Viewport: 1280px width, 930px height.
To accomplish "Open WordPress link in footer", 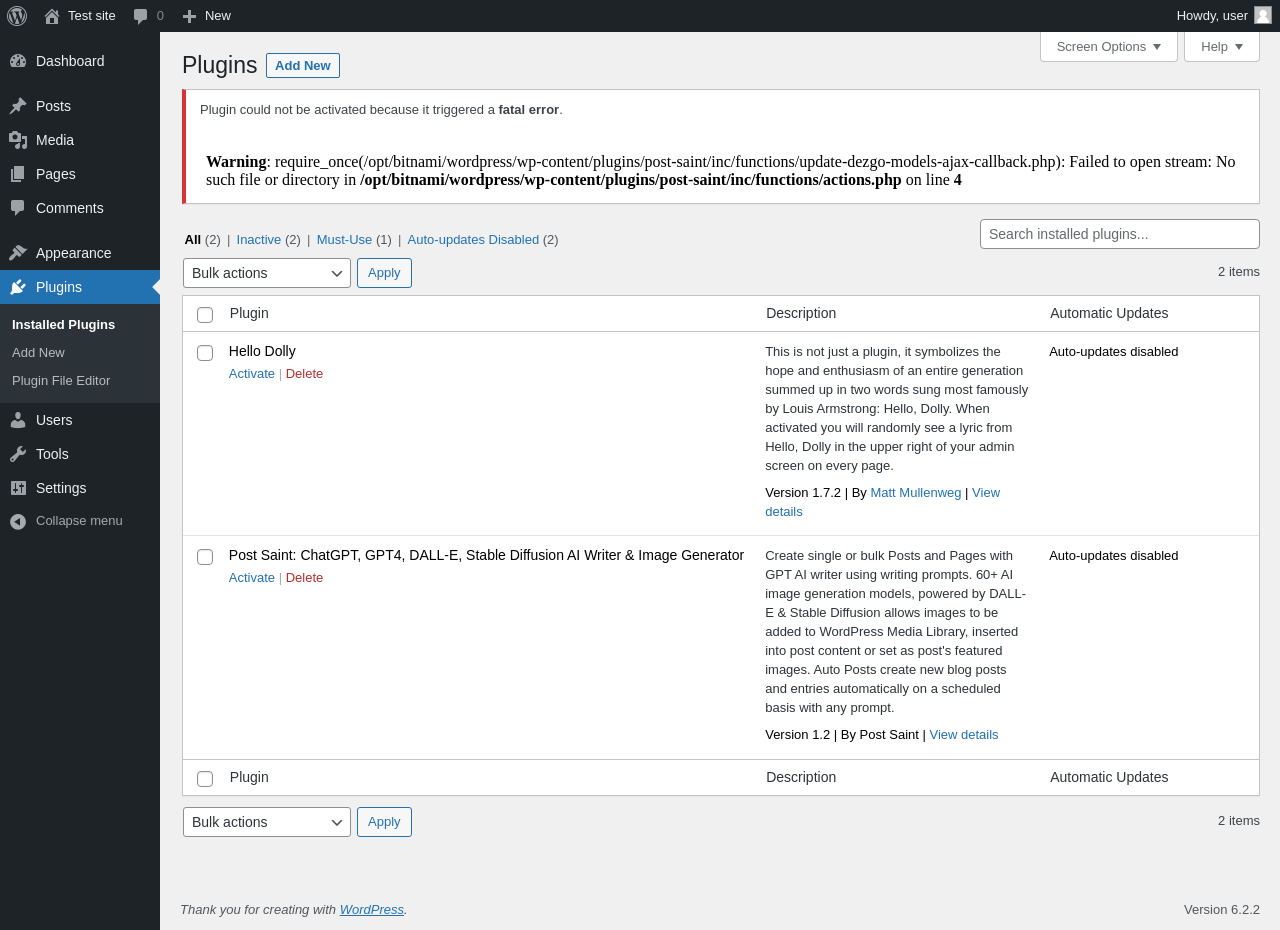I will point(372,910).
